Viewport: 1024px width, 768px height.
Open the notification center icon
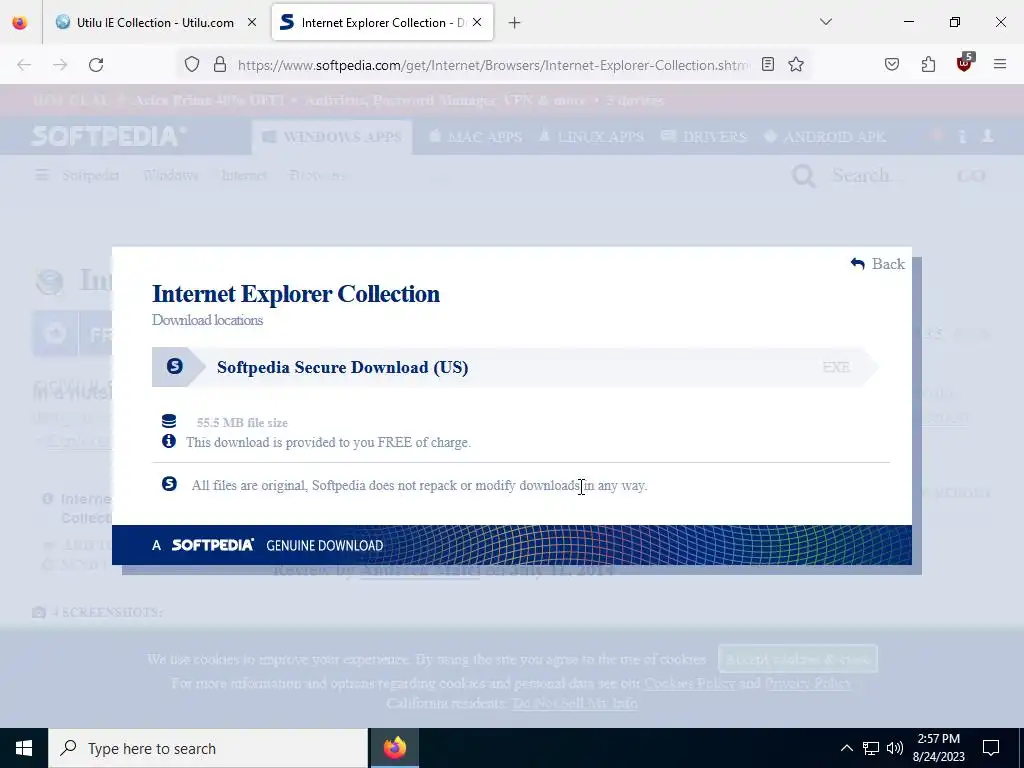(991, 748)
